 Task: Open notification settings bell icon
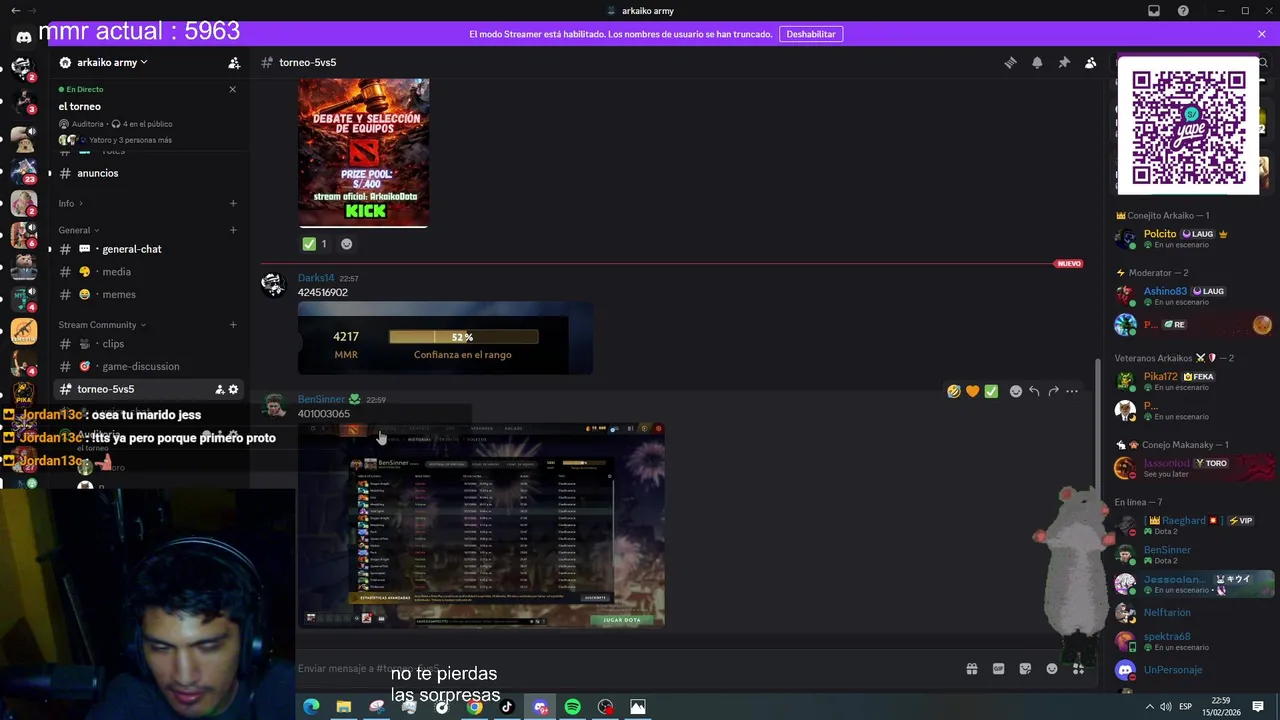[x=1037, y=62]
